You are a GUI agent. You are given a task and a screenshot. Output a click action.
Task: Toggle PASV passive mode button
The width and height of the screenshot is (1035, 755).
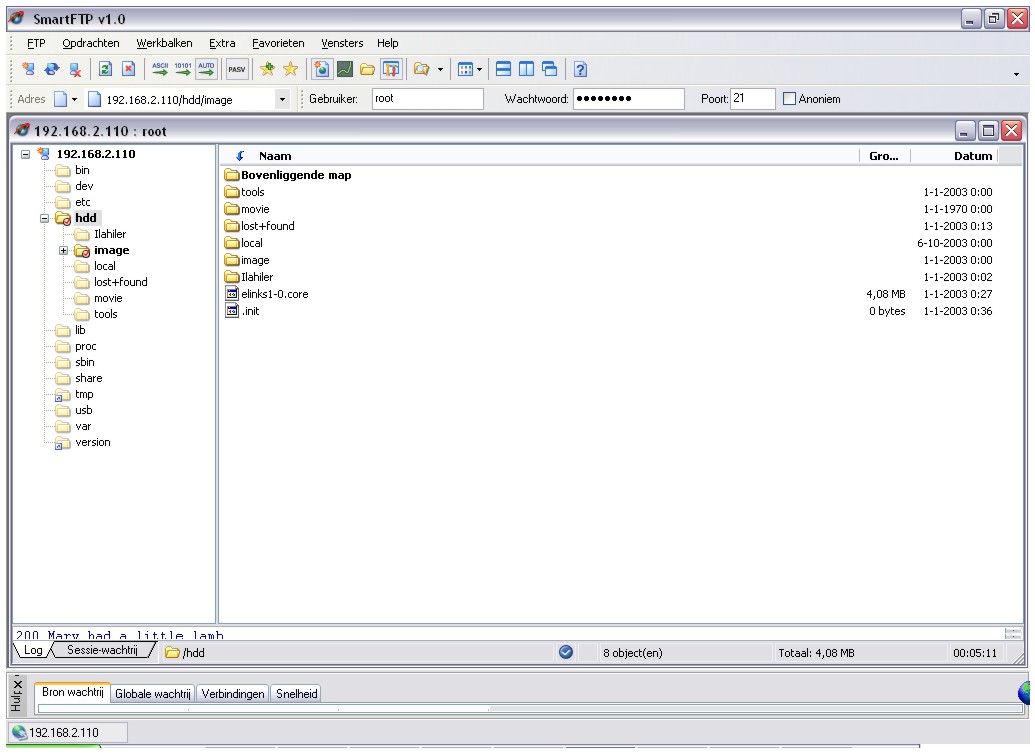[237, 69]
